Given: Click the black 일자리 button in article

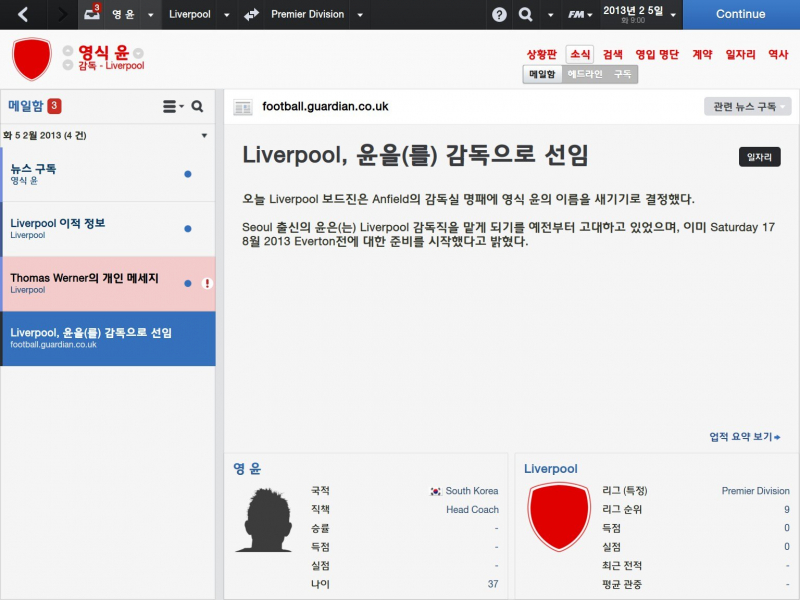Looking at the screenshot, I should click(759, 157).
